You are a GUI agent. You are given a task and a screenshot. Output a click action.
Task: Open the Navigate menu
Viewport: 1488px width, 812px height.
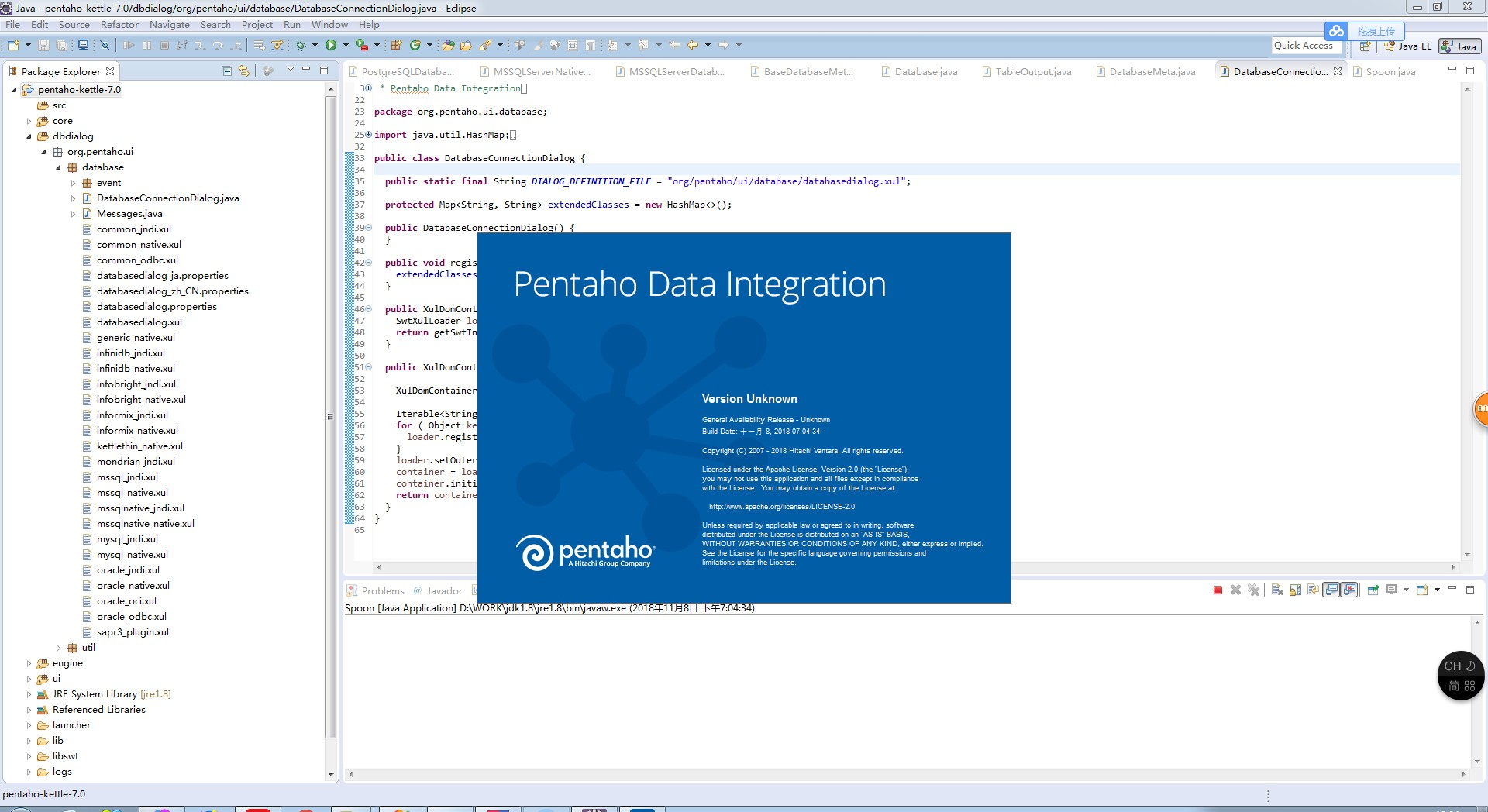[169, 25]
